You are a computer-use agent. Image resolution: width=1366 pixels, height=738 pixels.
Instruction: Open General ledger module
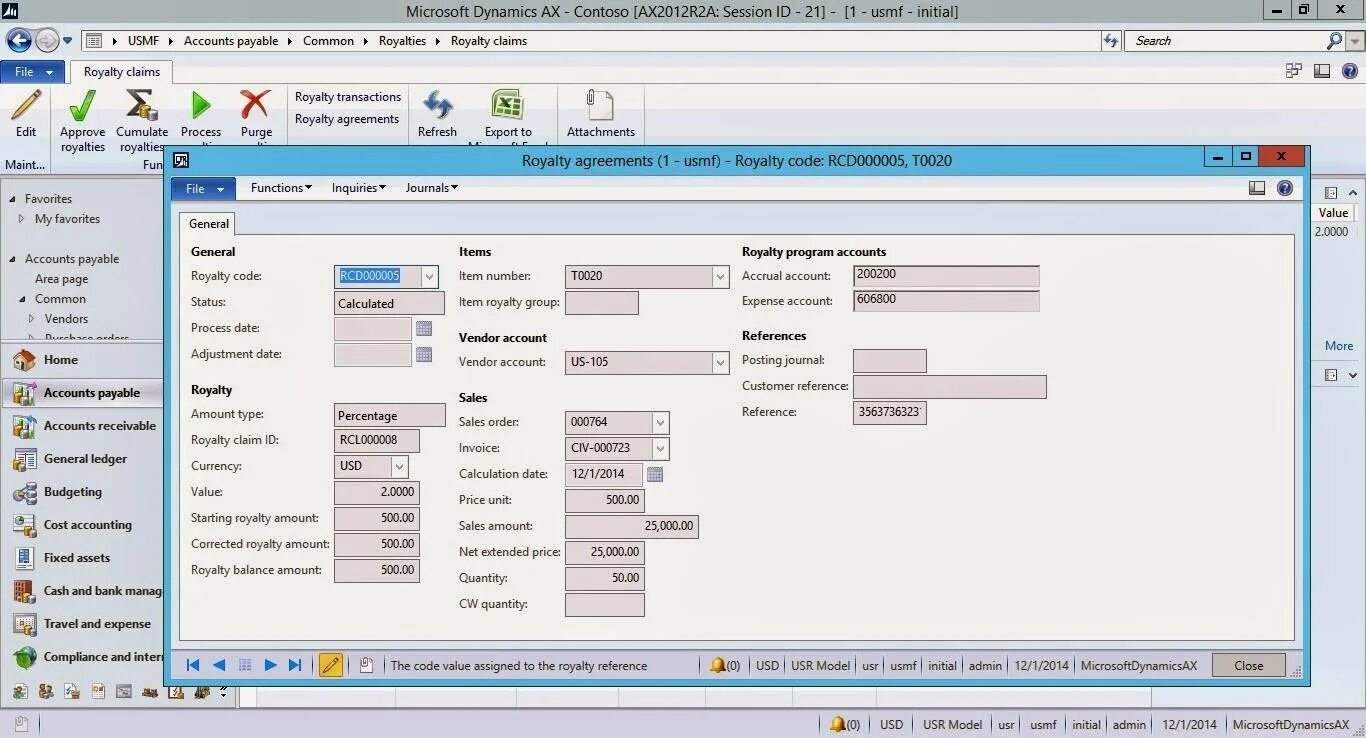[81, 459]
